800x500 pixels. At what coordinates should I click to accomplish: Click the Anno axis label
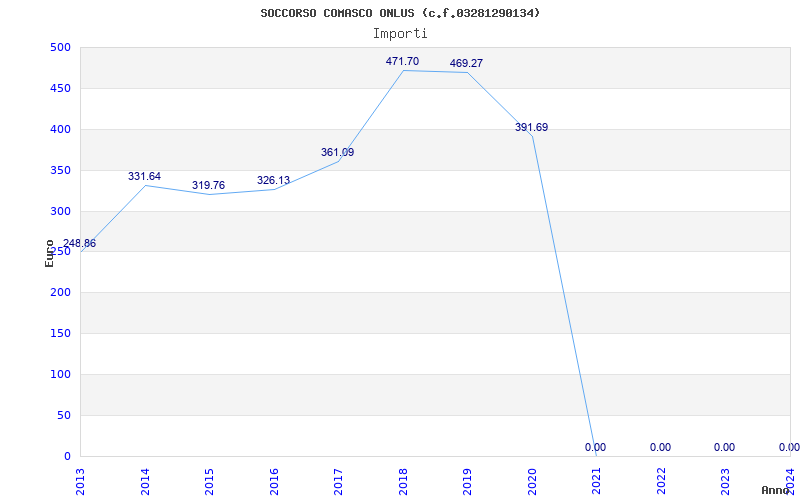[x=775, y=490]
